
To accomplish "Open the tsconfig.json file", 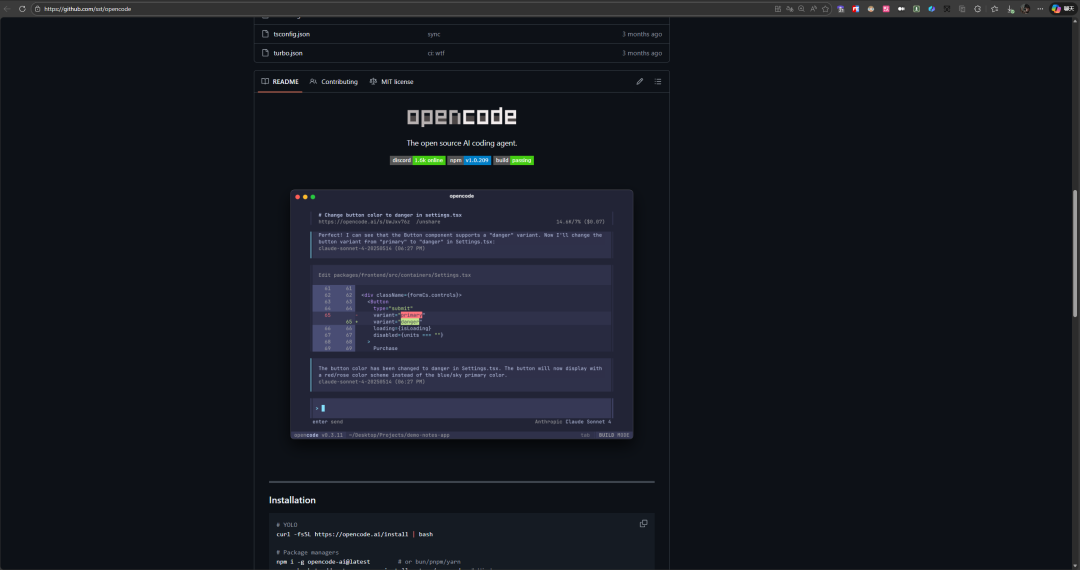I will (x=291, y=34).
